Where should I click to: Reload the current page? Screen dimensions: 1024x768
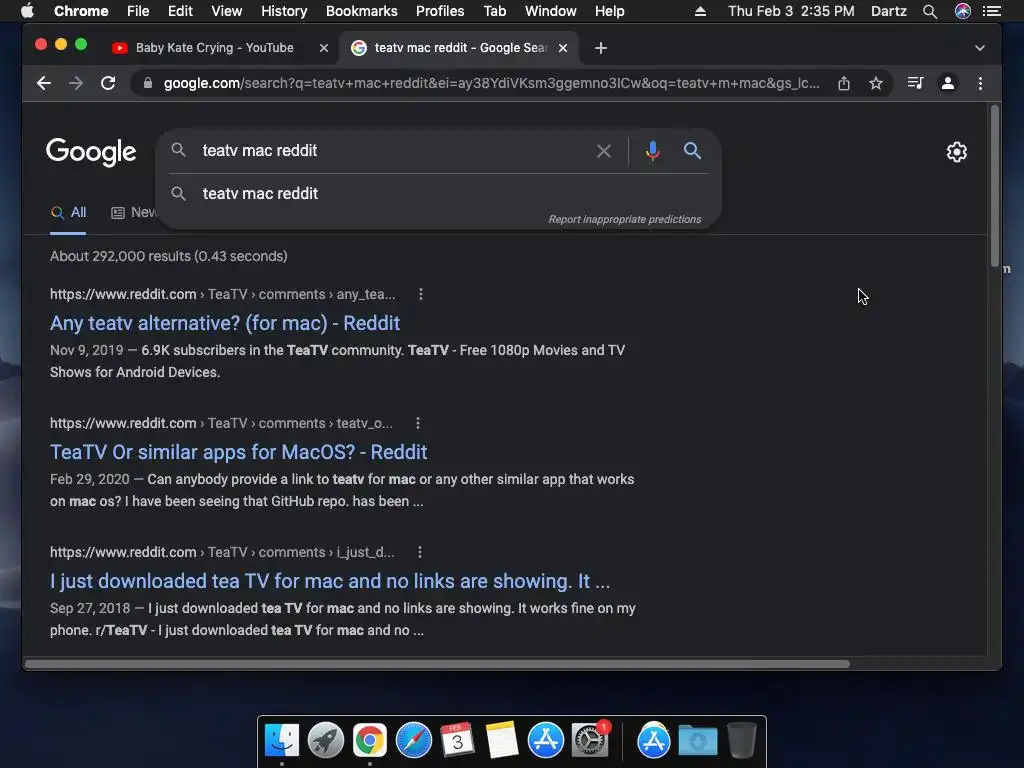tap(108, 83)
